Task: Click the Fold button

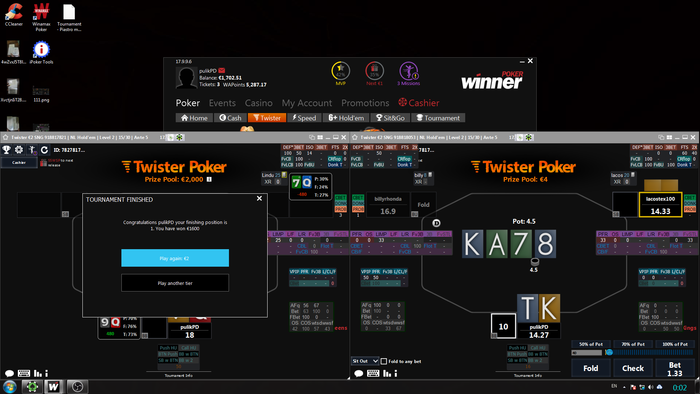Action: coord(591,368)
